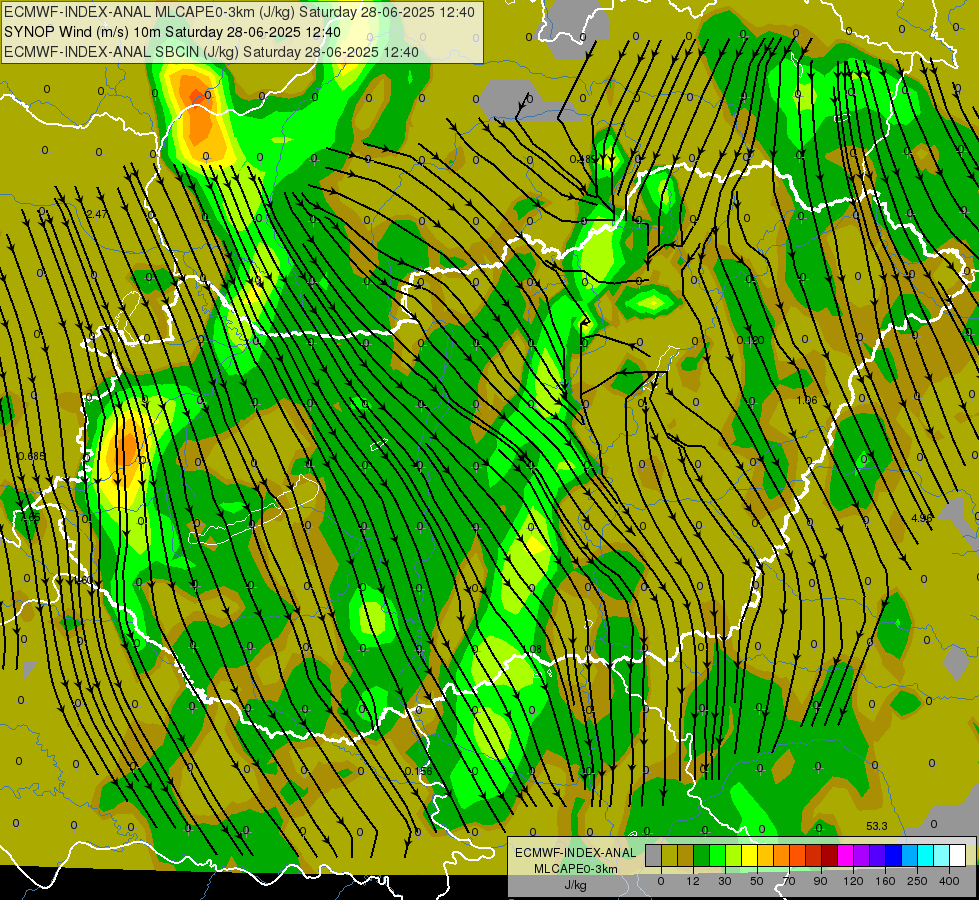
Task: Pick the dark maroon-red legend swatch
Action: coord(830,855)
